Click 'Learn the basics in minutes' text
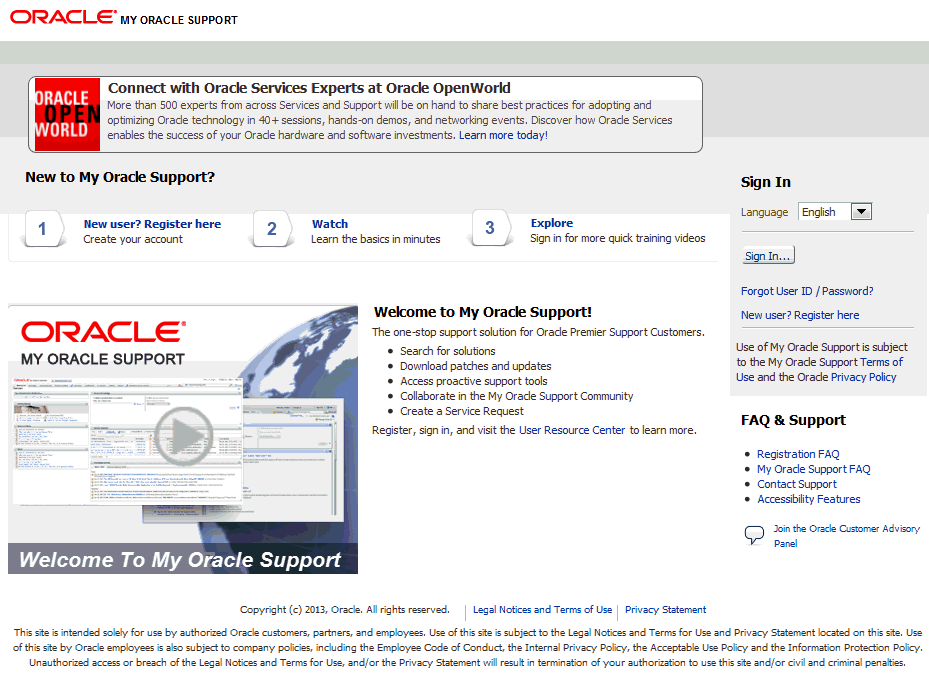This screenshot has width=929, height=675. coord(376,239)
